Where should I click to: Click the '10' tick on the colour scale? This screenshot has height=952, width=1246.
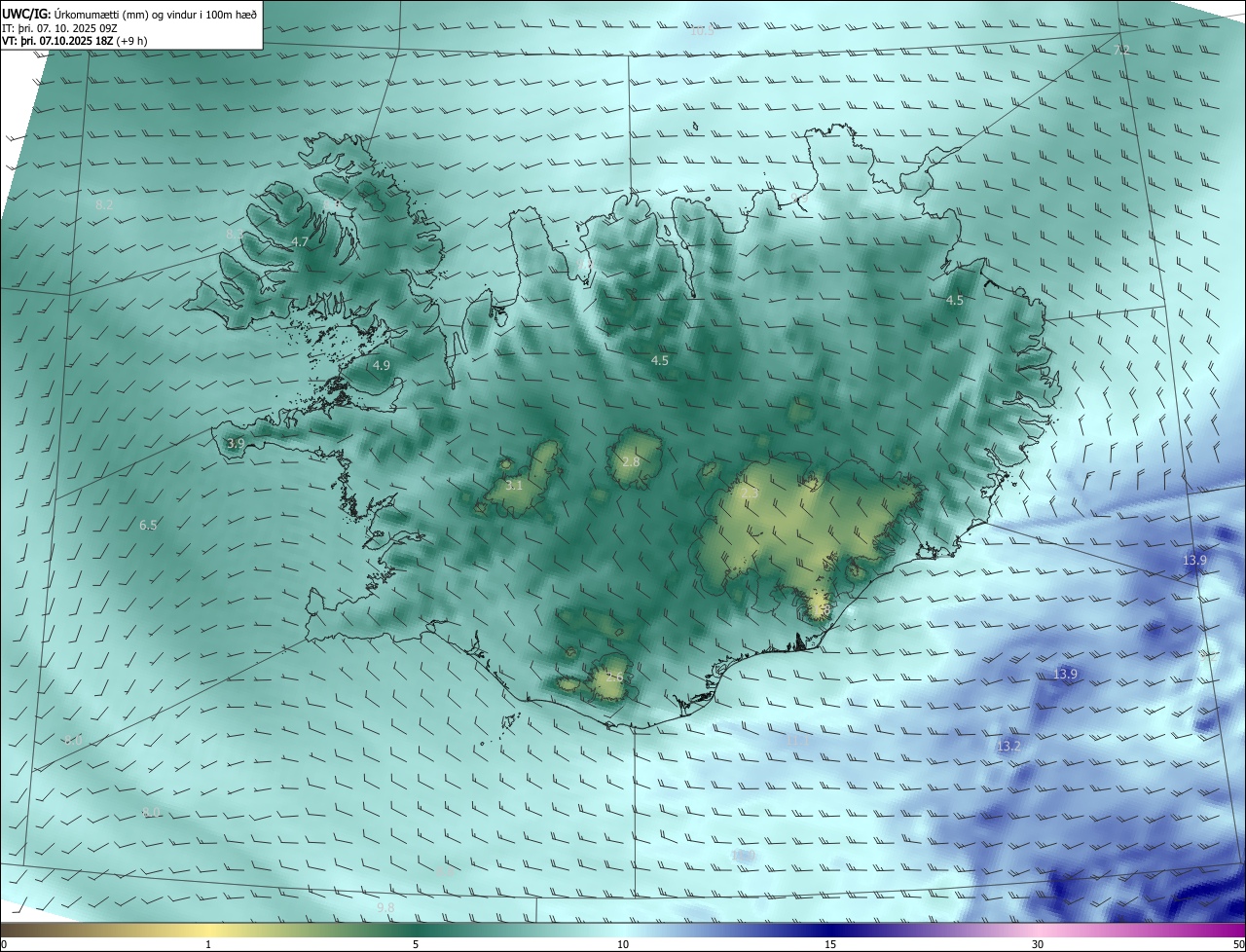coord(623,944)
